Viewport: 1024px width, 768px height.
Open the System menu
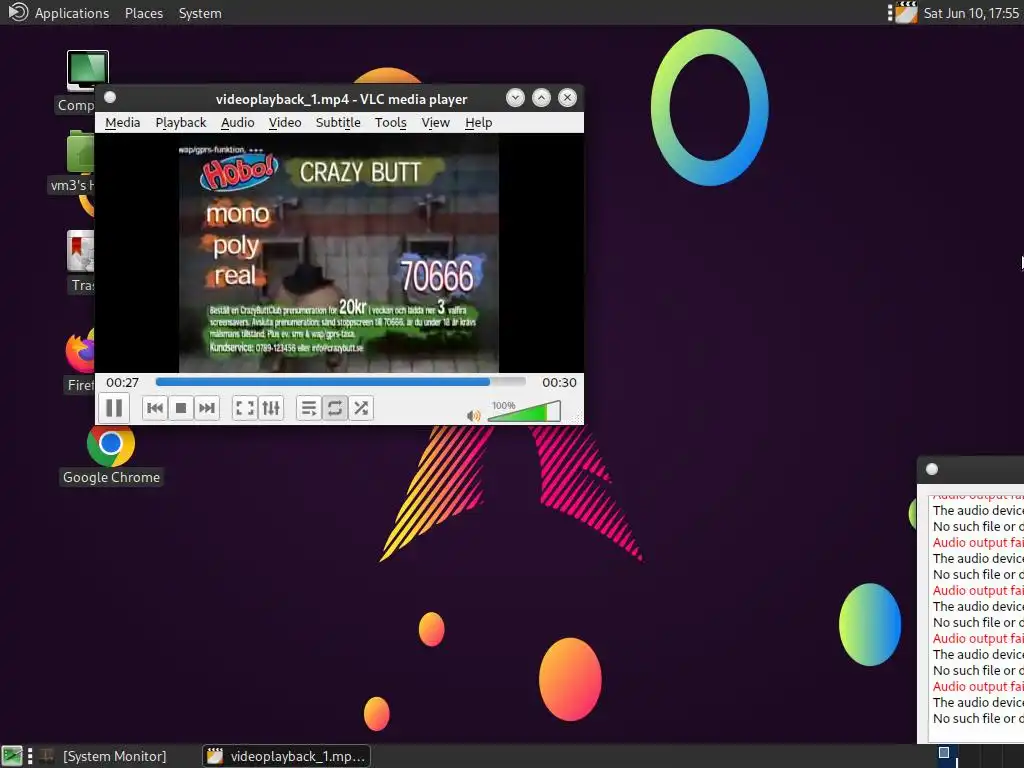pos(200,13)
